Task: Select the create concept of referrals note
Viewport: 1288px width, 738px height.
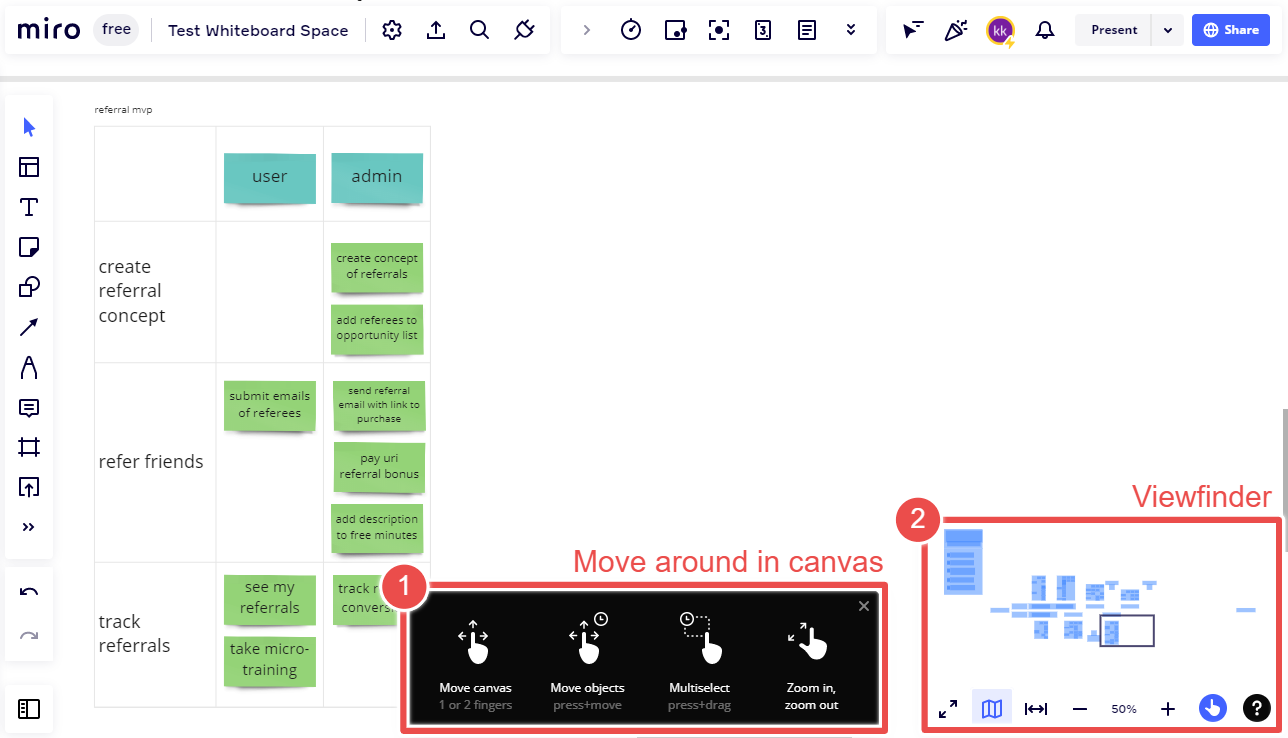Action: 377,266
